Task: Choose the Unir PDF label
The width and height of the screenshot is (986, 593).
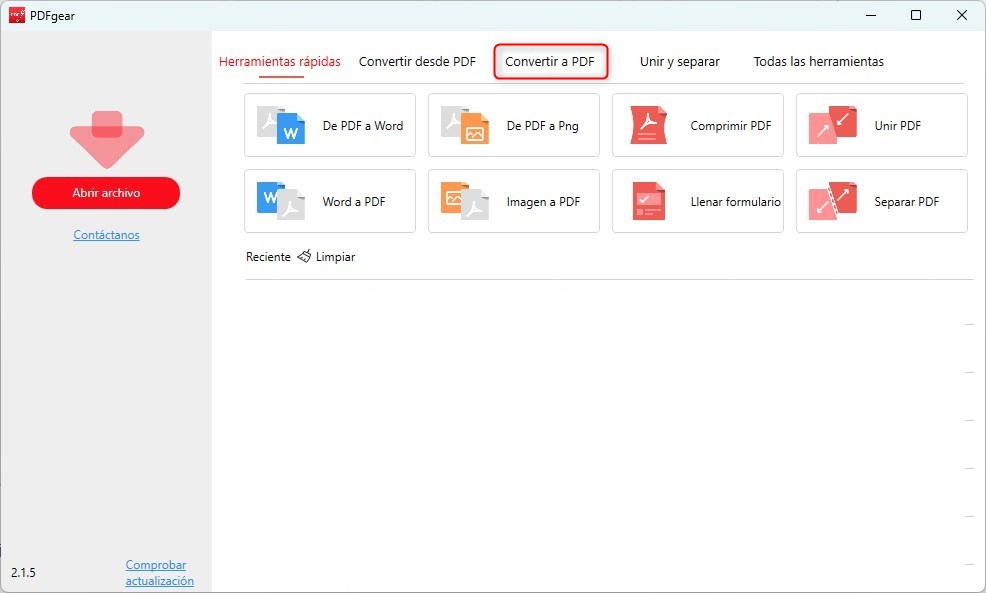Action: 897,126
